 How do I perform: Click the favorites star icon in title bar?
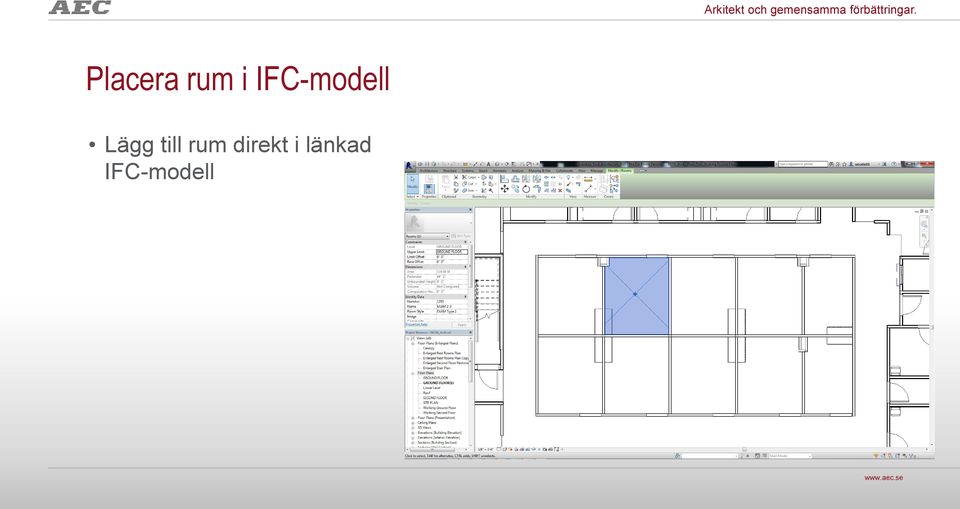(844, 164)
